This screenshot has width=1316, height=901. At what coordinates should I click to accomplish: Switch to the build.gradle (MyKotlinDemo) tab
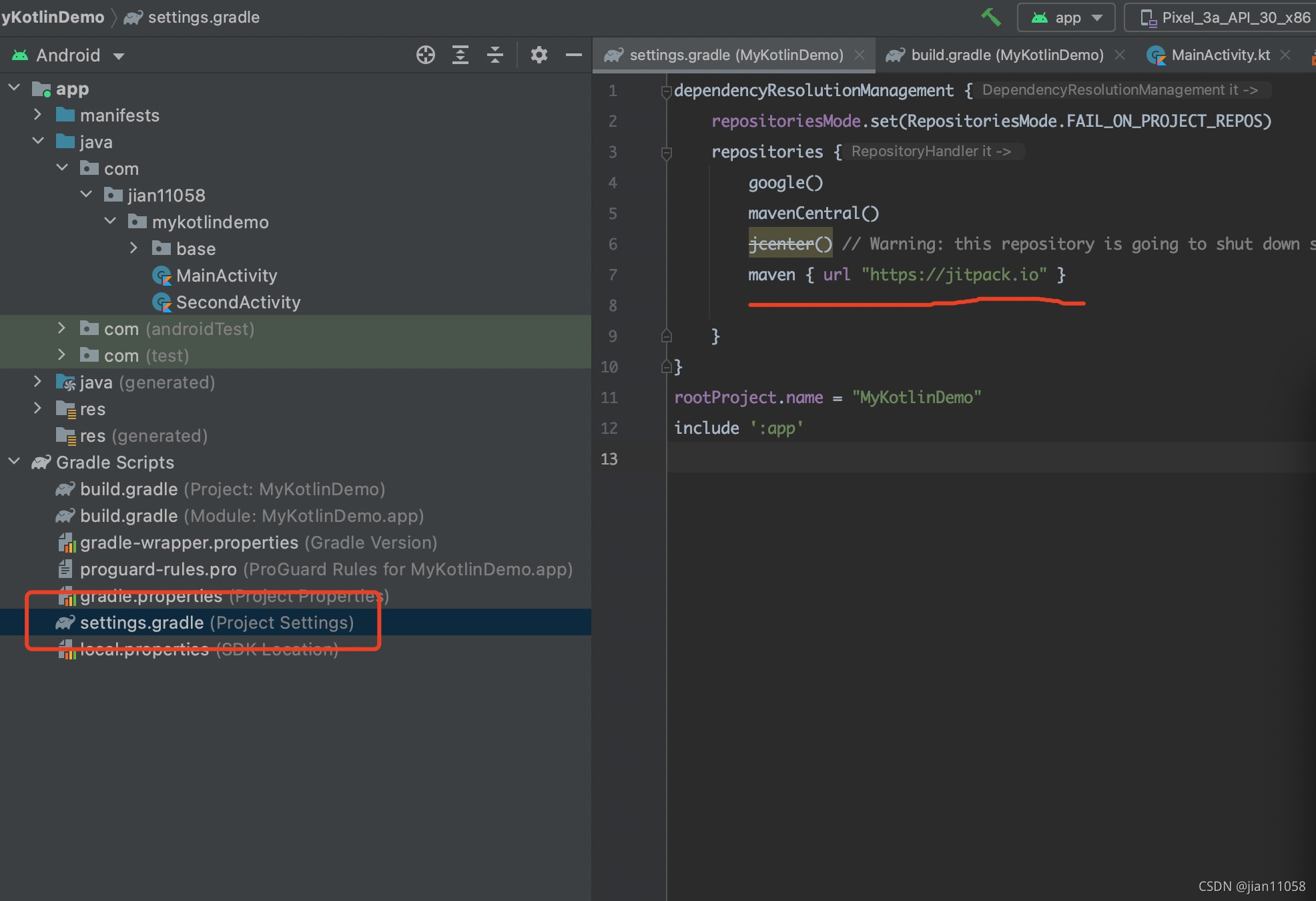[1006, 55]
